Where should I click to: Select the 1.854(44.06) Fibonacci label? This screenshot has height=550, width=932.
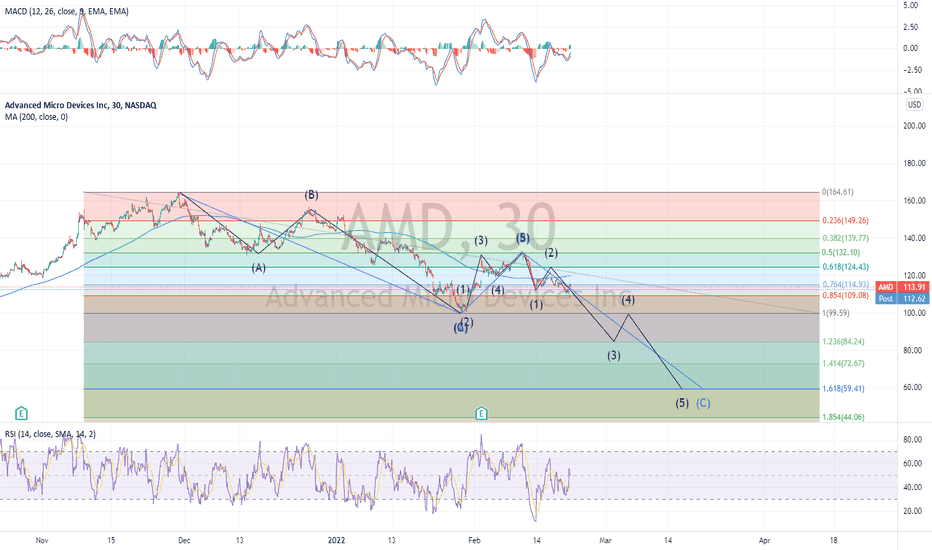(x=843, y=417)
